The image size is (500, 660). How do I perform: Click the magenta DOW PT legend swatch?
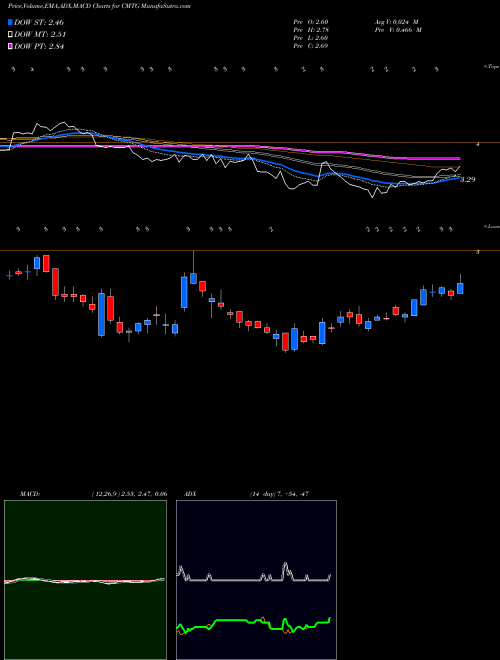[x=11, y=47]
